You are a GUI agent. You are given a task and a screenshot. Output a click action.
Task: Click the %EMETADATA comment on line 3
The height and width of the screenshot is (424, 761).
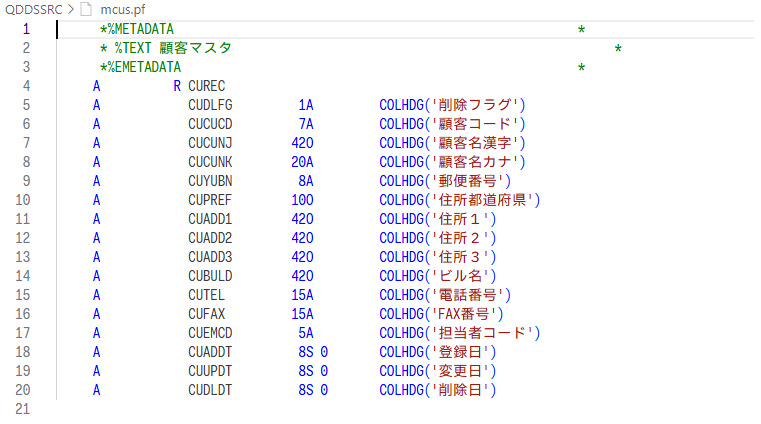tap(143, 67)
